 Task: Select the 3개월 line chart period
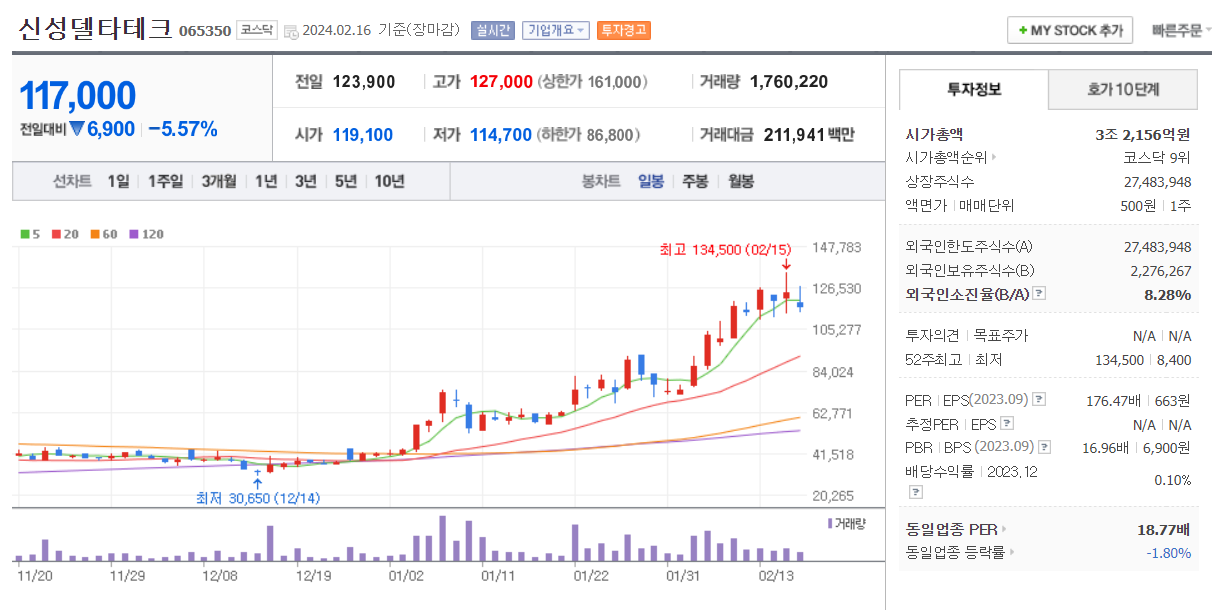pos(218,181)
